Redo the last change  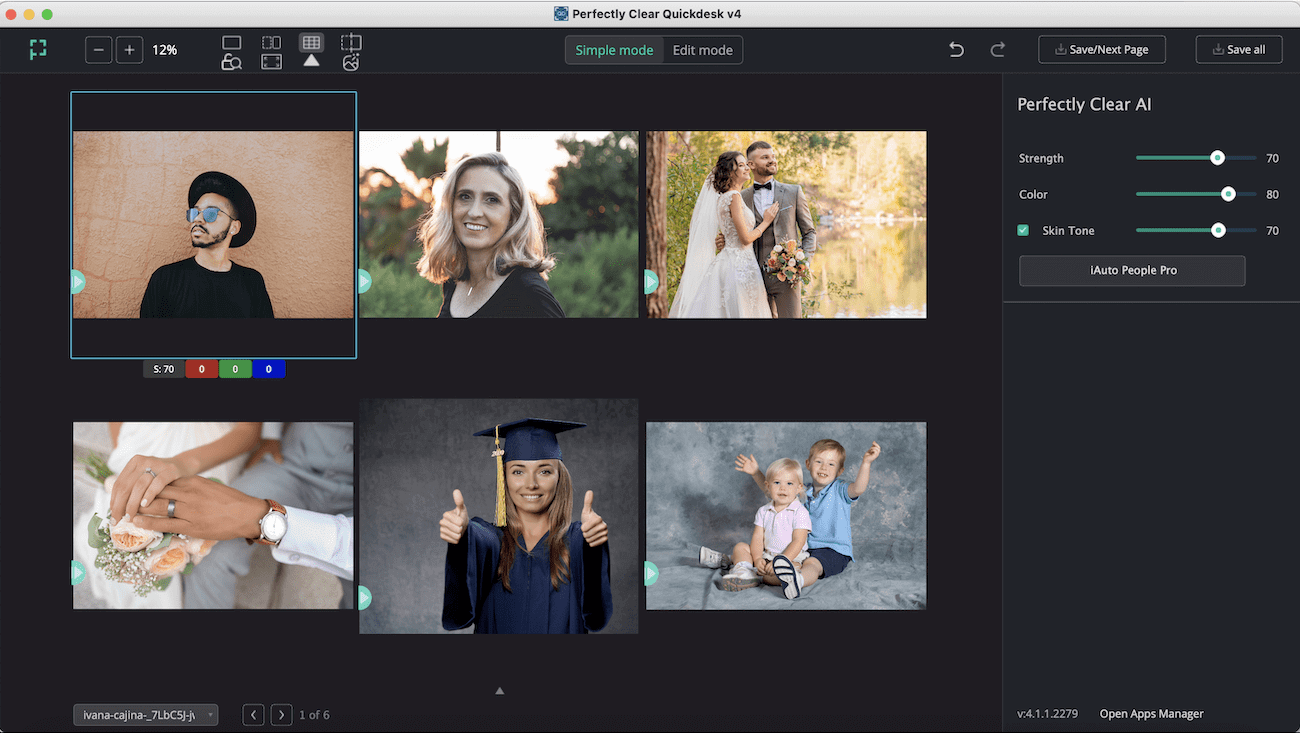click(997, 49)
